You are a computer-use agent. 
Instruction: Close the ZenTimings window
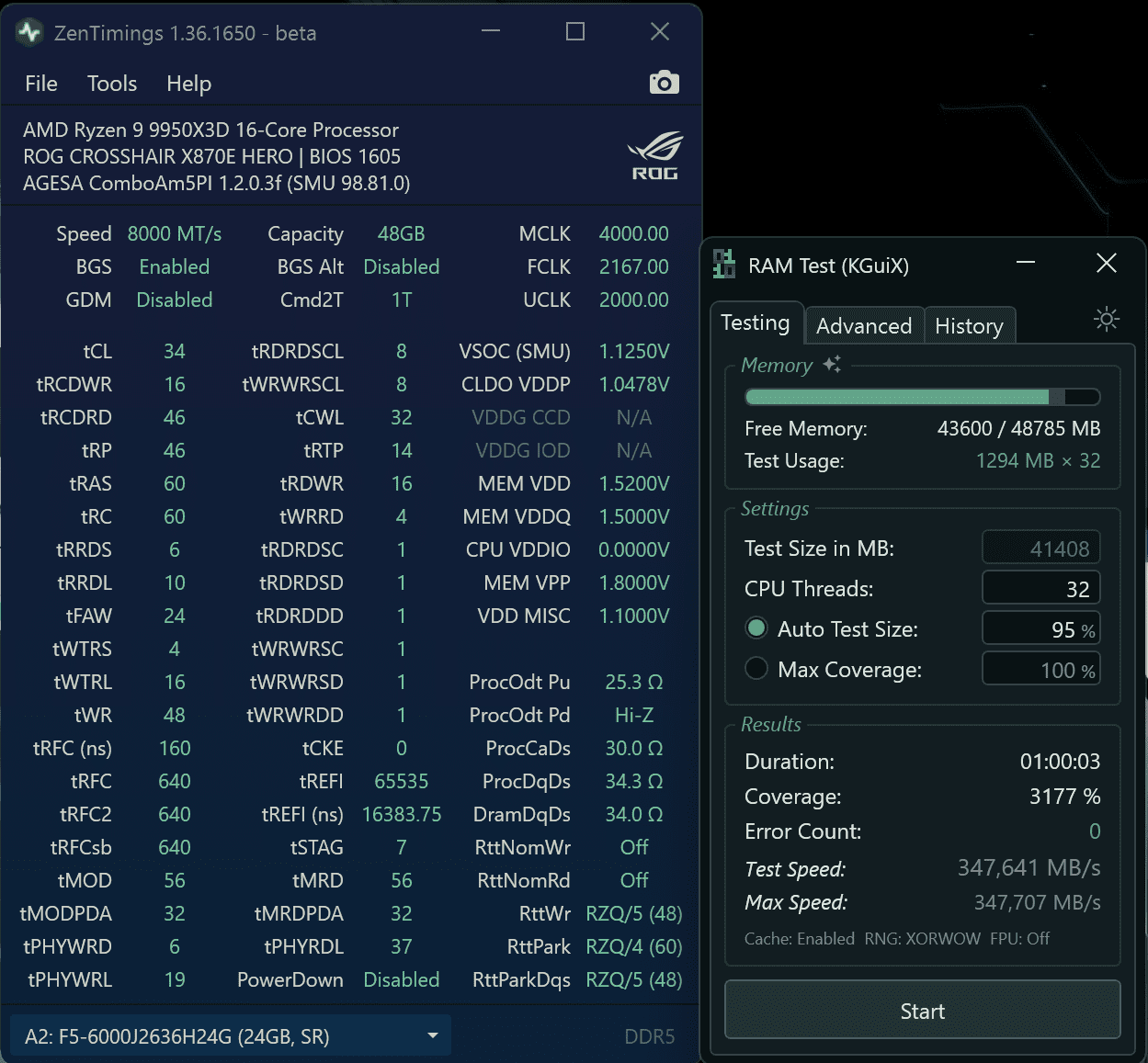pyautogui.click(x=660, y=32)
